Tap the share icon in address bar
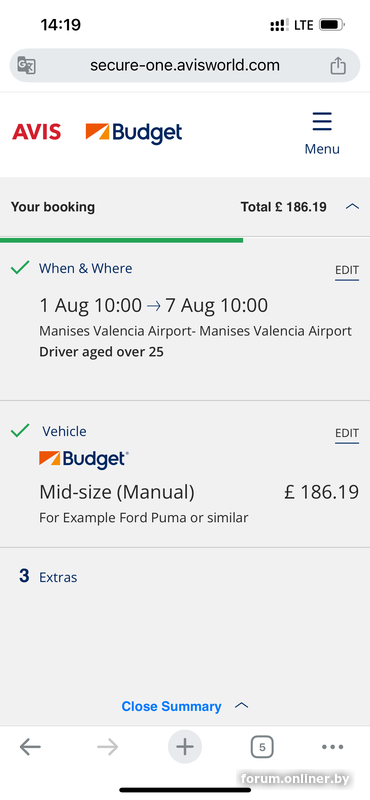The image size is (370, 800). 338,65
